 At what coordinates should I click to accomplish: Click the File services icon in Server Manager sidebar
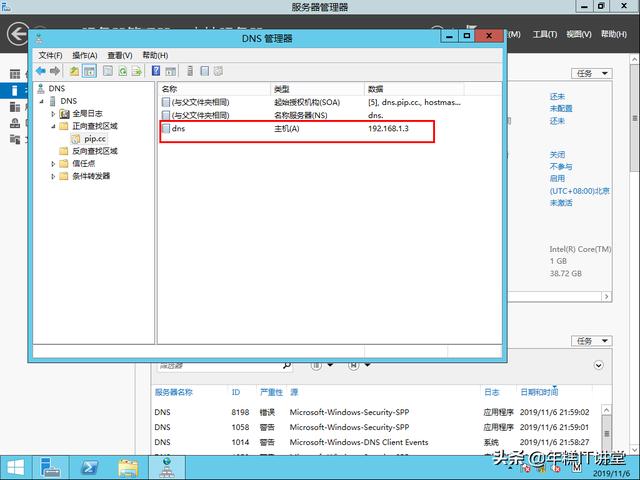click(x=15, y=140)
